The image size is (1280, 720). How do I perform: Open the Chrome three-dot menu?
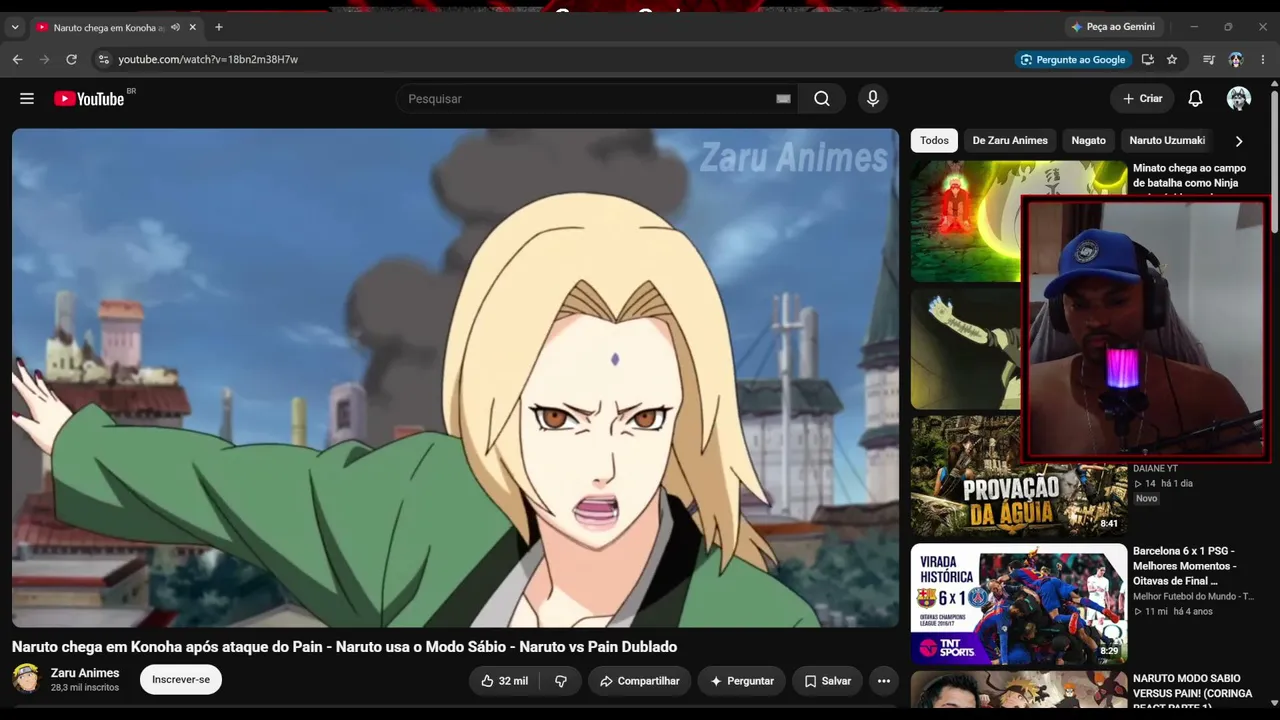[1263, 60]
